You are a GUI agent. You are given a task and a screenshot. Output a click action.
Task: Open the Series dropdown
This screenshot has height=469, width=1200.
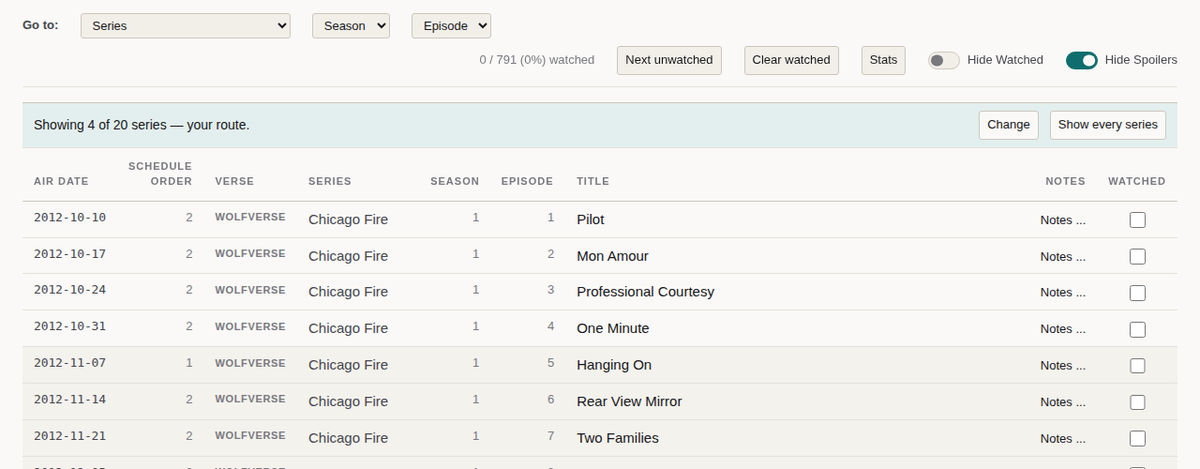185,26
